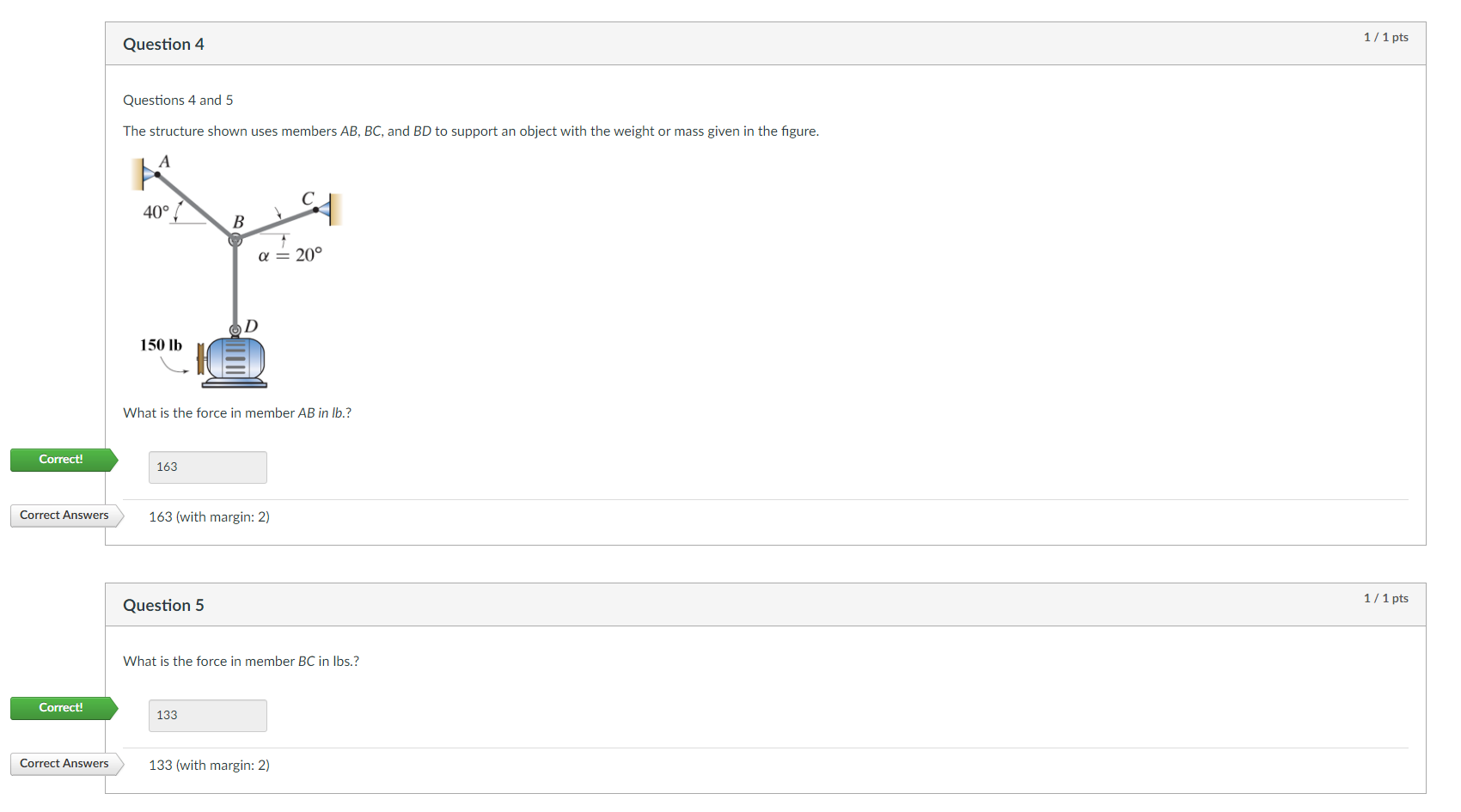
Task: Click the question text asking force in member BC
Action: coord(241,661)
